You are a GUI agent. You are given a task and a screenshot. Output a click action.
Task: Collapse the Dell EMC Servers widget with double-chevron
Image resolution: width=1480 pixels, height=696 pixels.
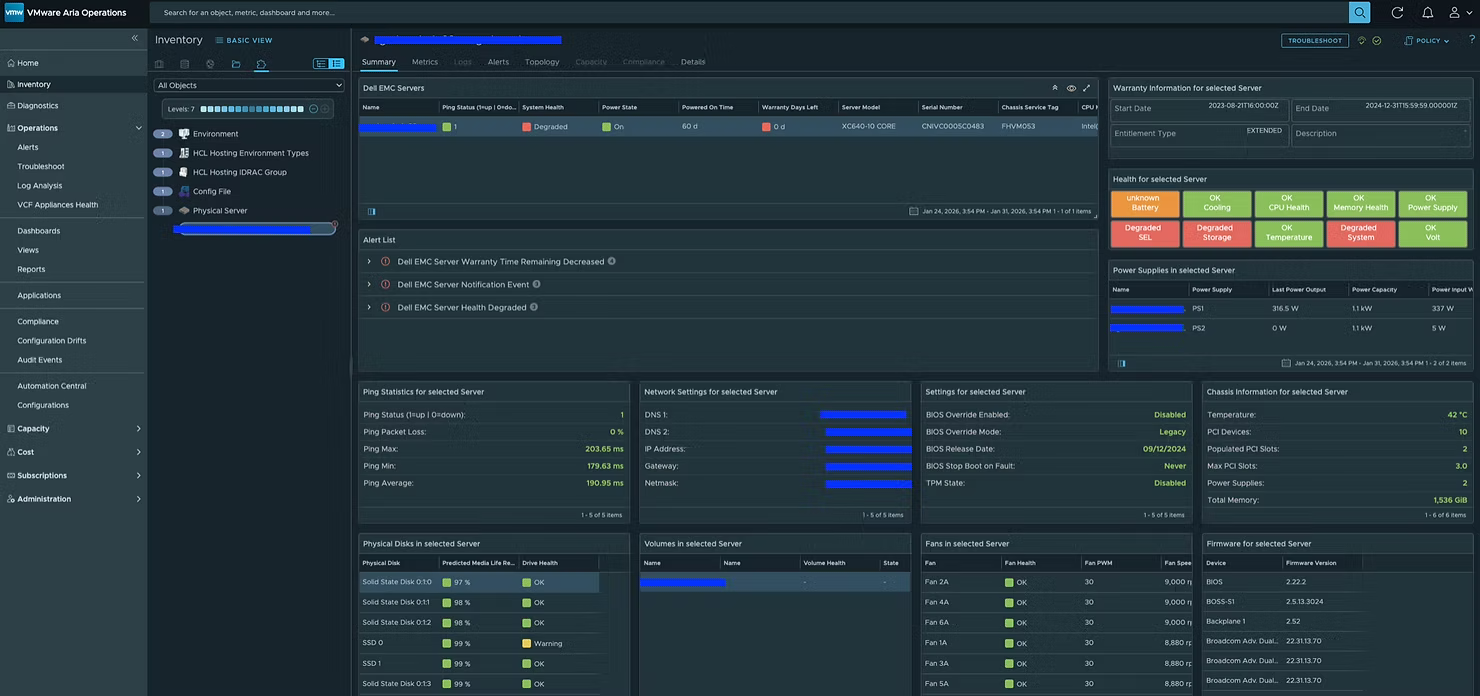click(1054, 88)
